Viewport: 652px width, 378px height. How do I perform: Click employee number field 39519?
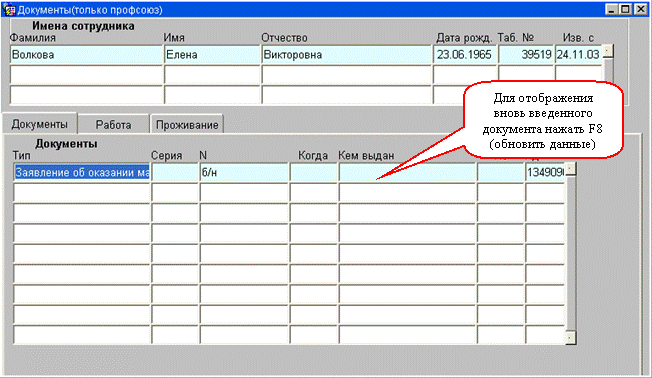[526, 54]
